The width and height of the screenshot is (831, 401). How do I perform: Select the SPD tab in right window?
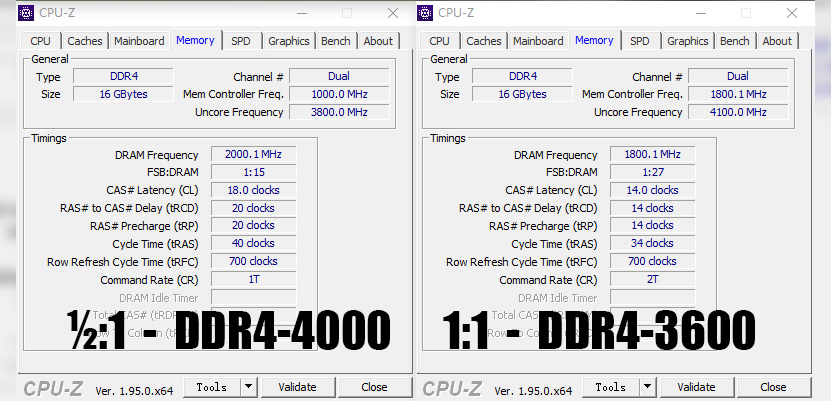click(640, 41)
